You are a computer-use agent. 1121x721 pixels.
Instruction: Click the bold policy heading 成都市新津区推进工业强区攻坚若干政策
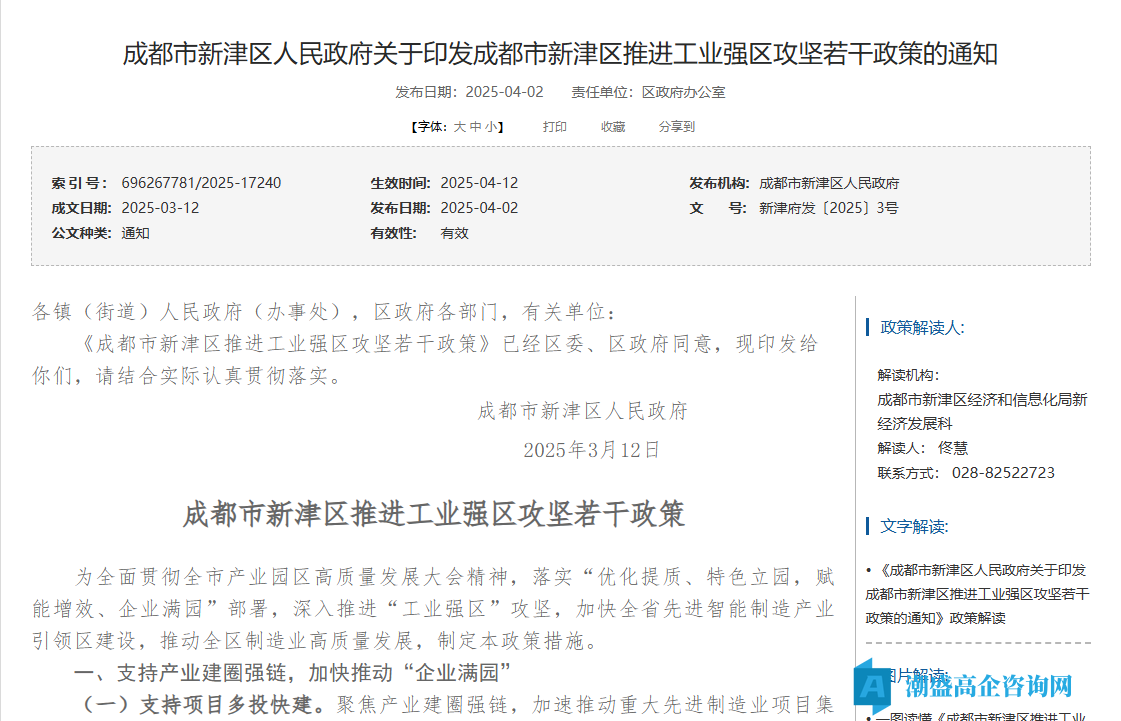(433, 514)
